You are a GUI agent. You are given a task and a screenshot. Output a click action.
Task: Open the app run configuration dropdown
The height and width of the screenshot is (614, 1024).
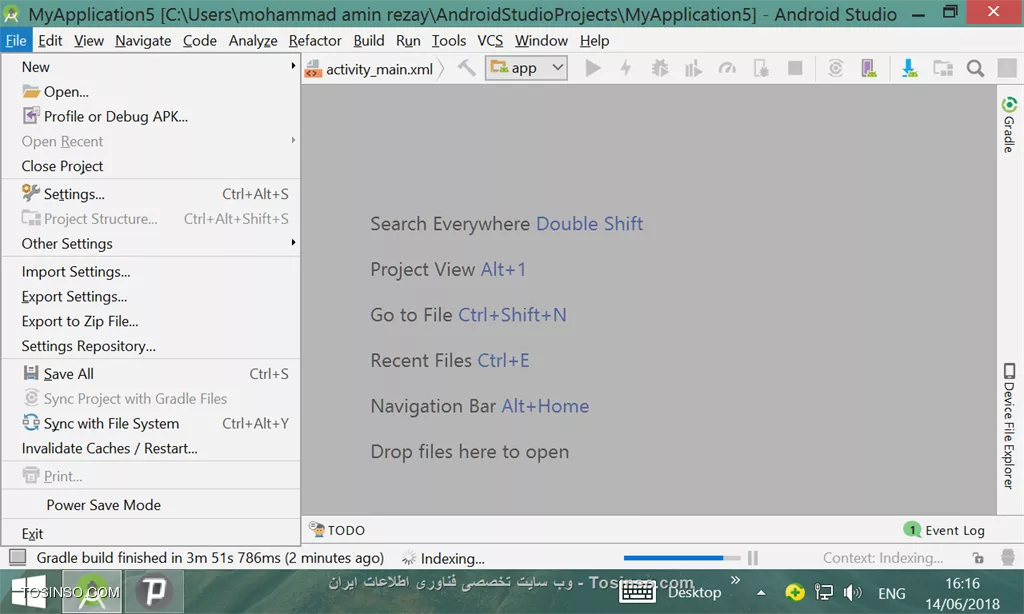(526, 68)
